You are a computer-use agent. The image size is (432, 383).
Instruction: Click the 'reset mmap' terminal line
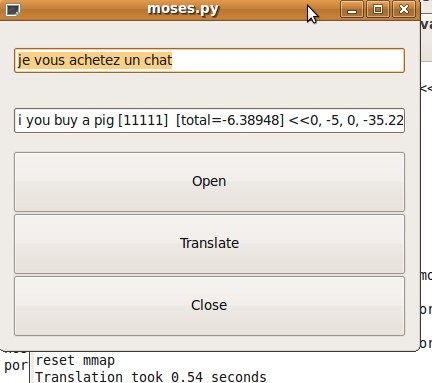[75, 361]
